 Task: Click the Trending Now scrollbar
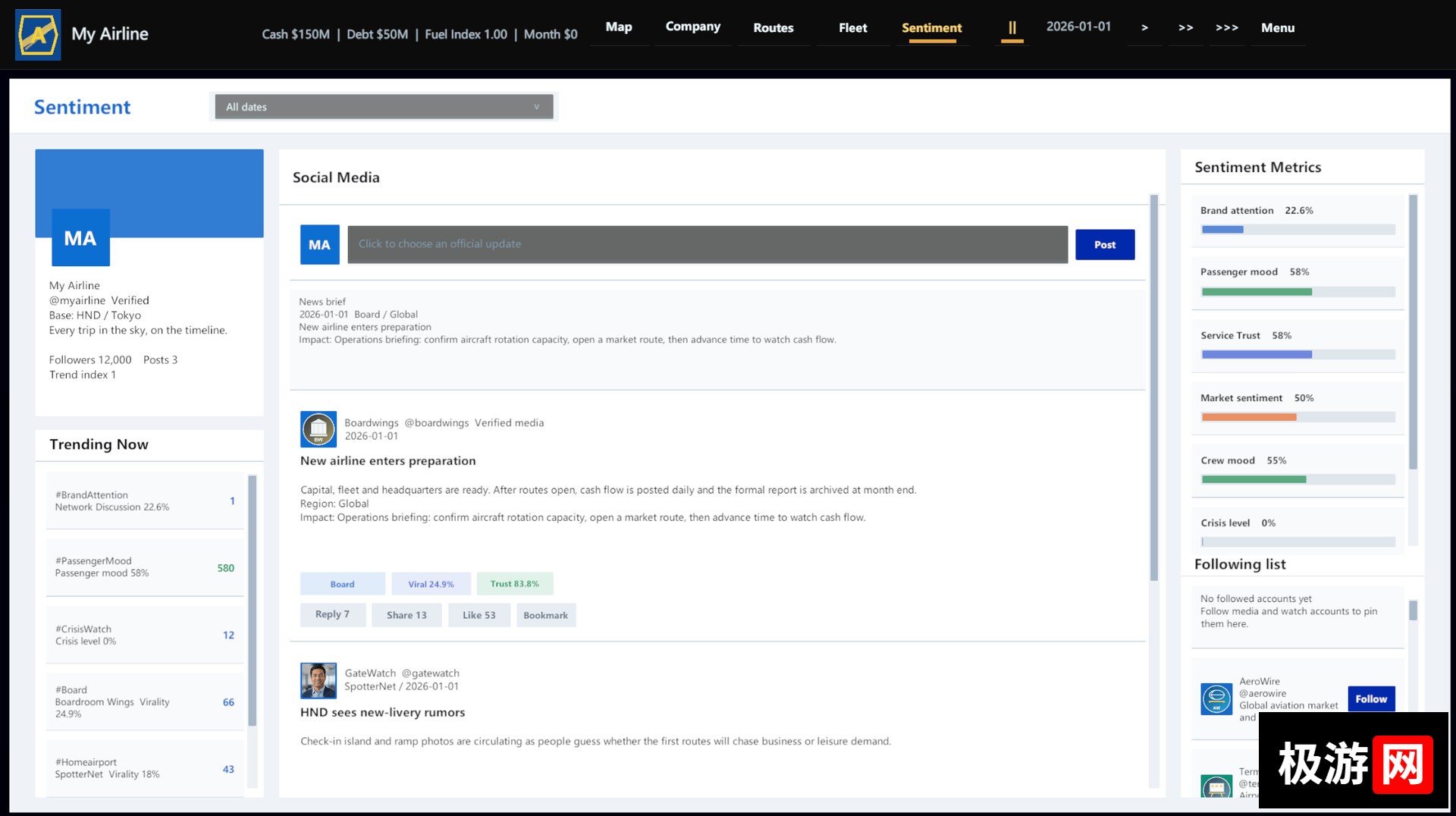[x=253, y=601]
